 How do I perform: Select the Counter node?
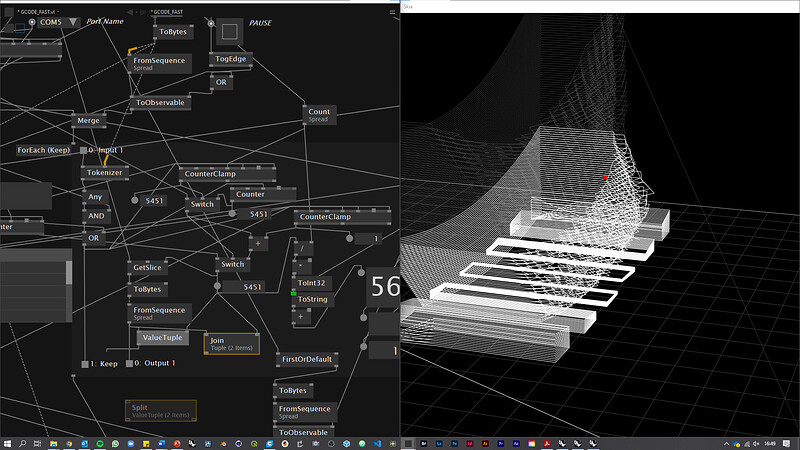point(263,194)
